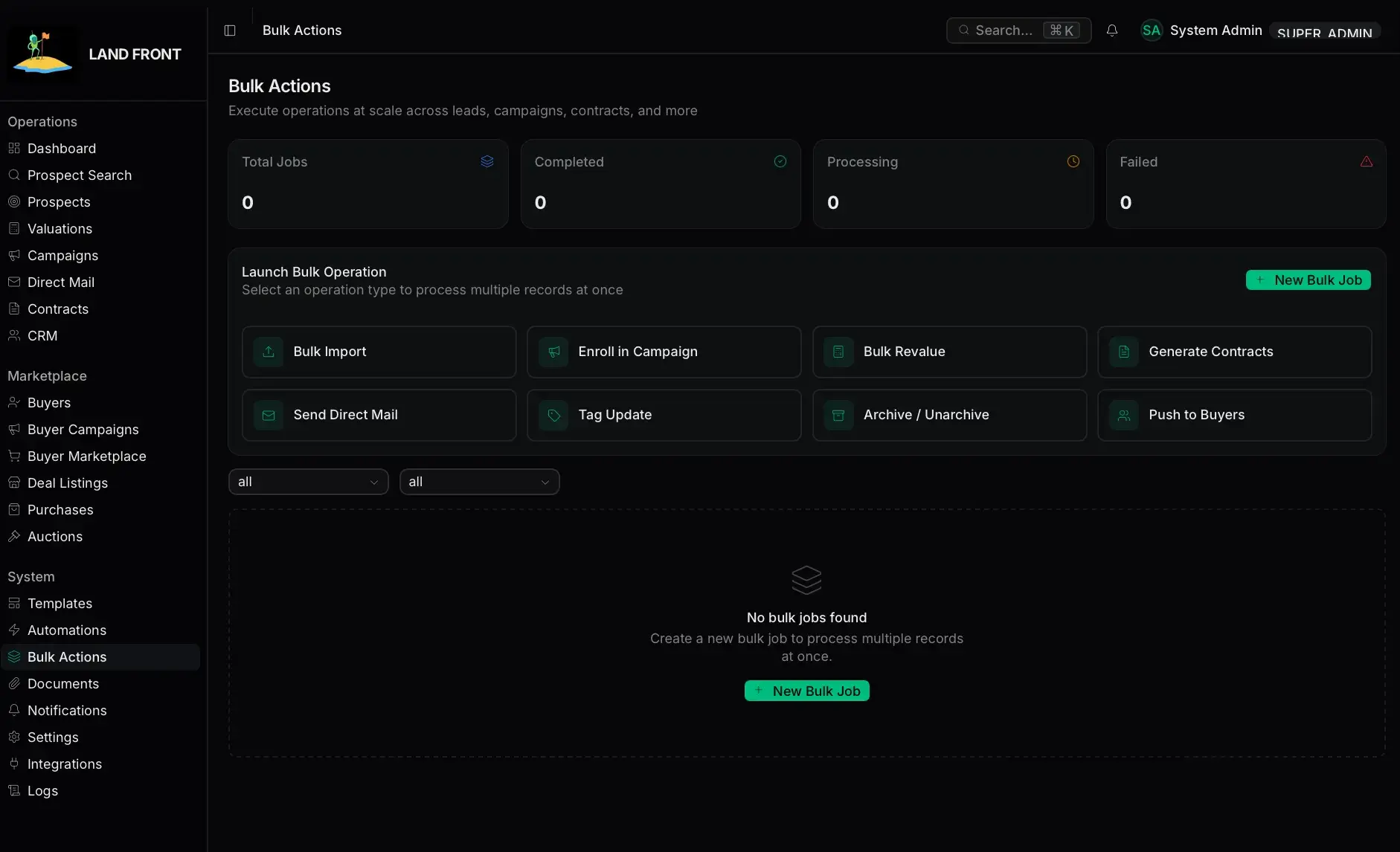Click the Contracts document icon in sidebar
Screen dimensions: 1400x852
click(14, 309)
